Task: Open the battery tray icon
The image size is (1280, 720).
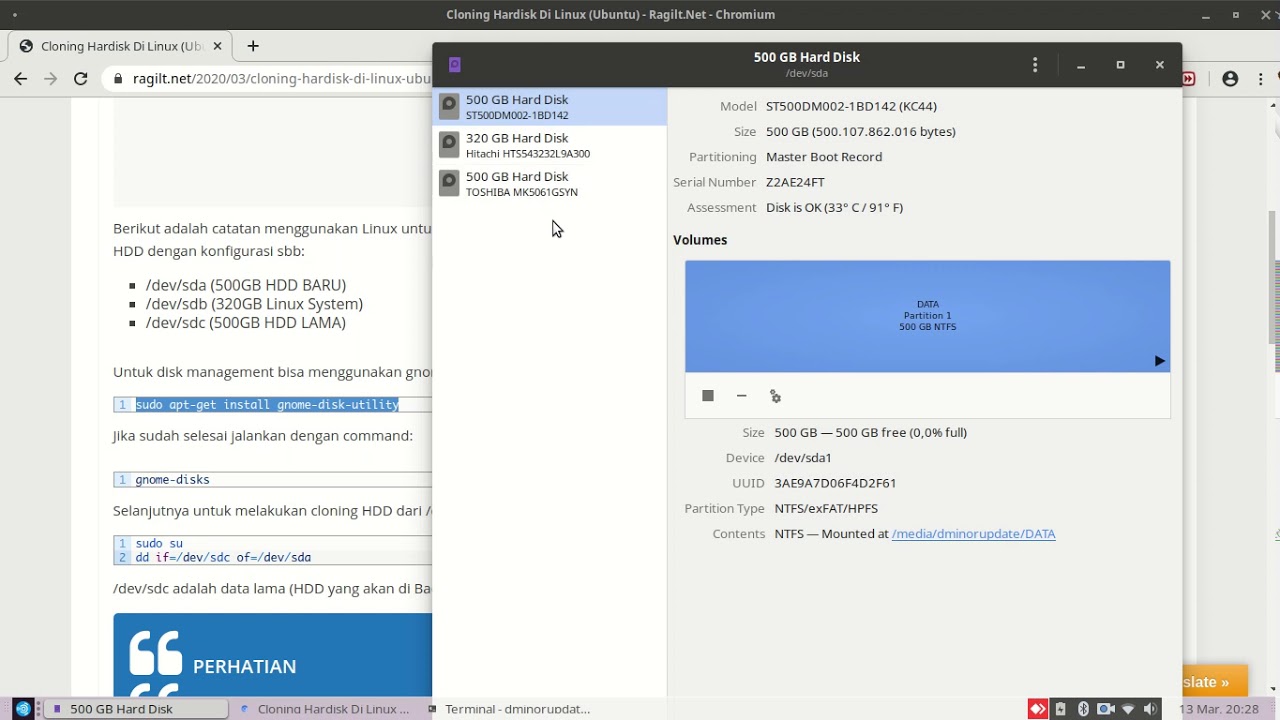Action: [x=1061, y=709]
